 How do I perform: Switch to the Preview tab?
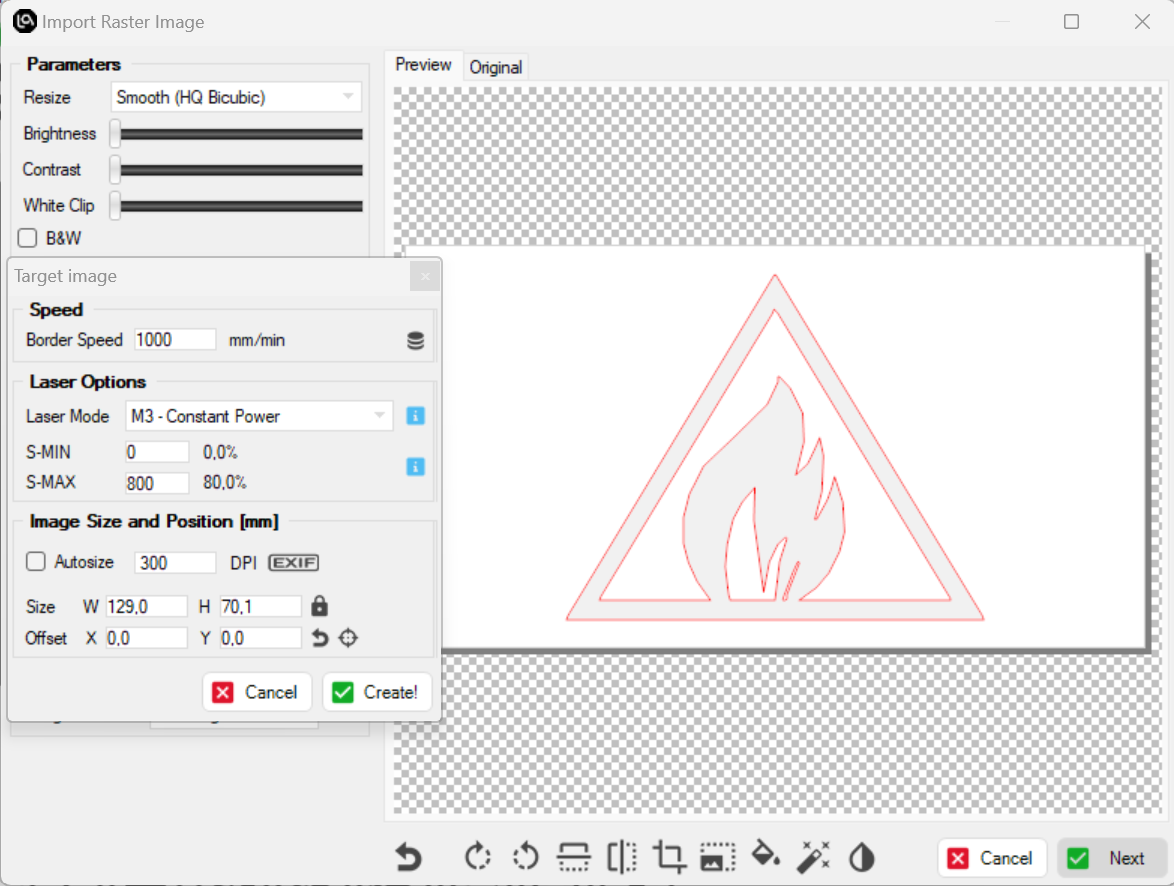(x=423, y=65)
